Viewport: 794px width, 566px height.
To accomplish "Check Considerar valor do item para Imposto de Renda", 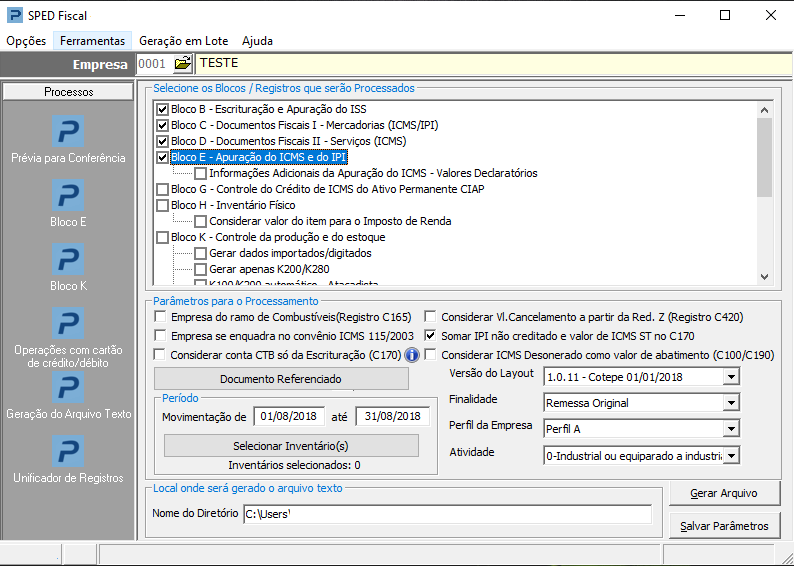I will (201, 221).
